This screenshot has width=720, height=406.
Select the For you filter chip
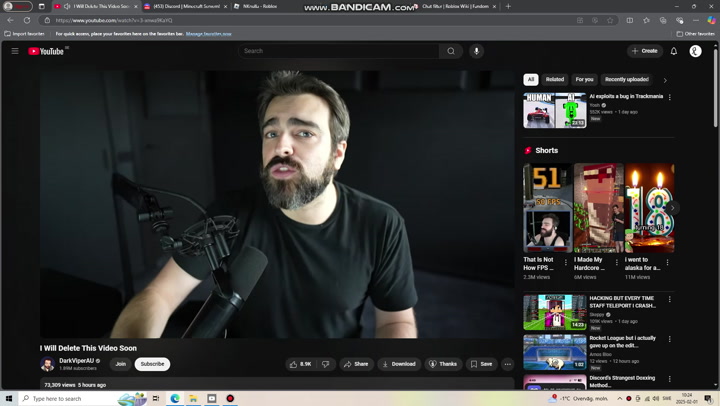click(584, 79)
